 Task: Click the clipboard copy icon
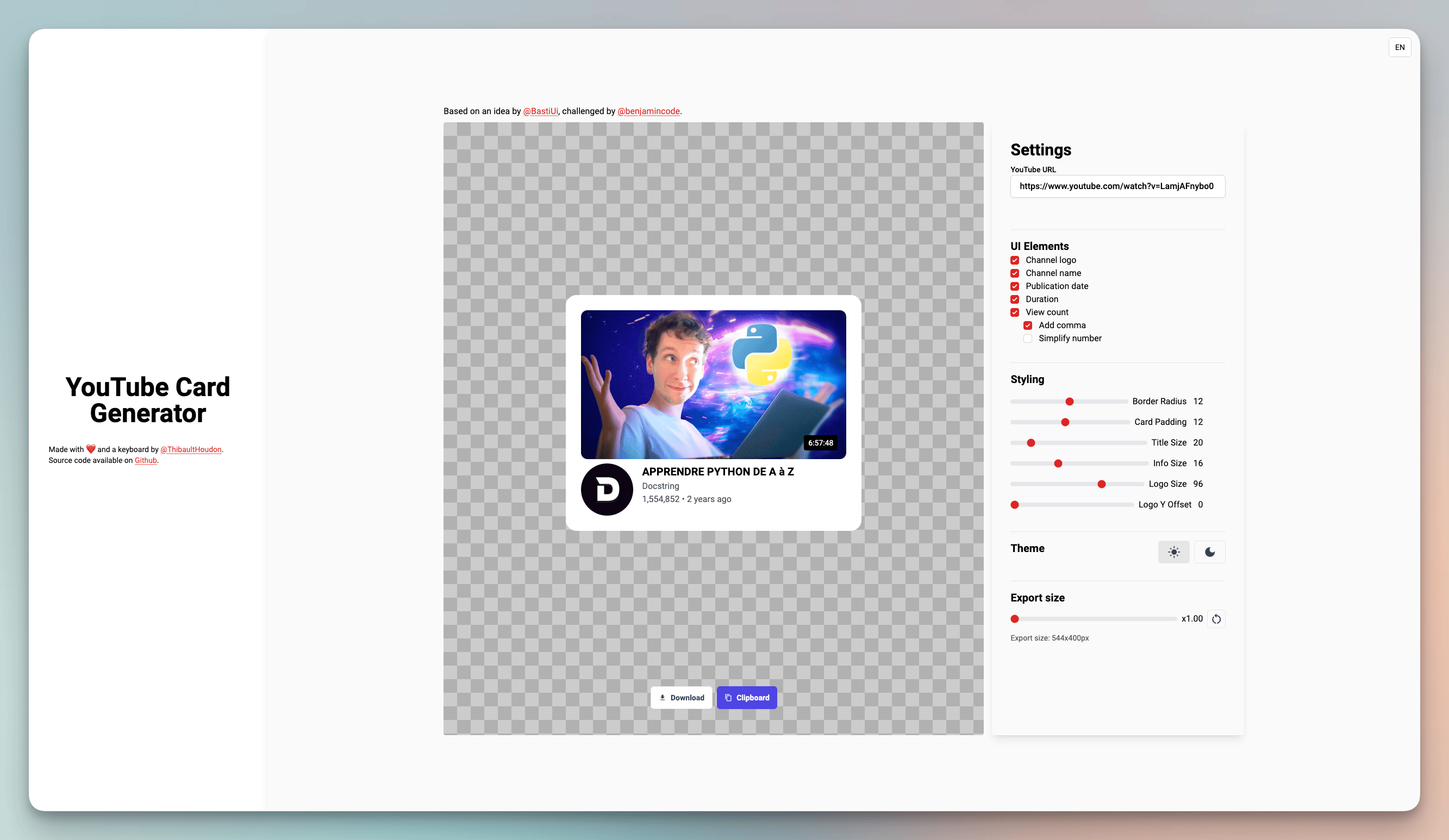coord(728,698)
